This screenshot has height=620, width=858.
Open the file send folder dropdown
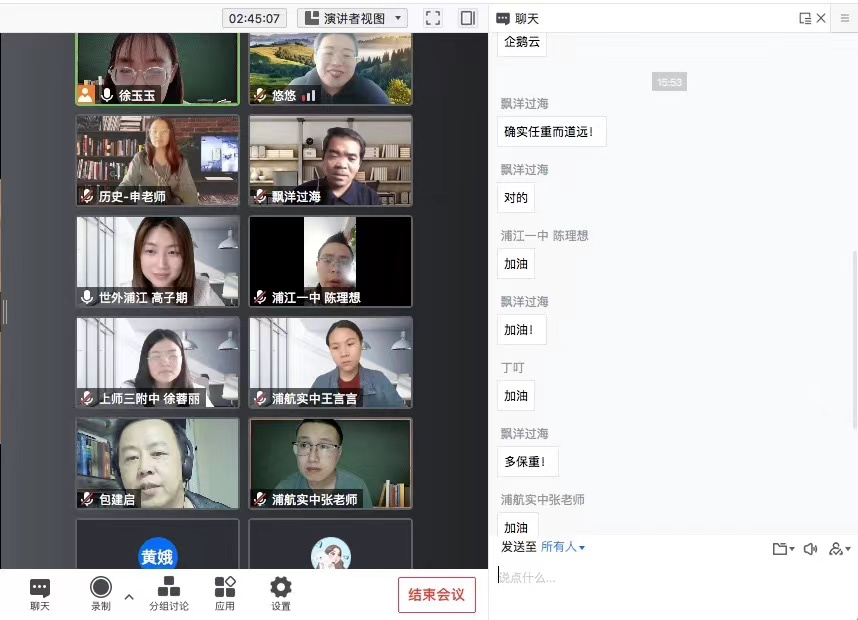[x=783, y=548]
